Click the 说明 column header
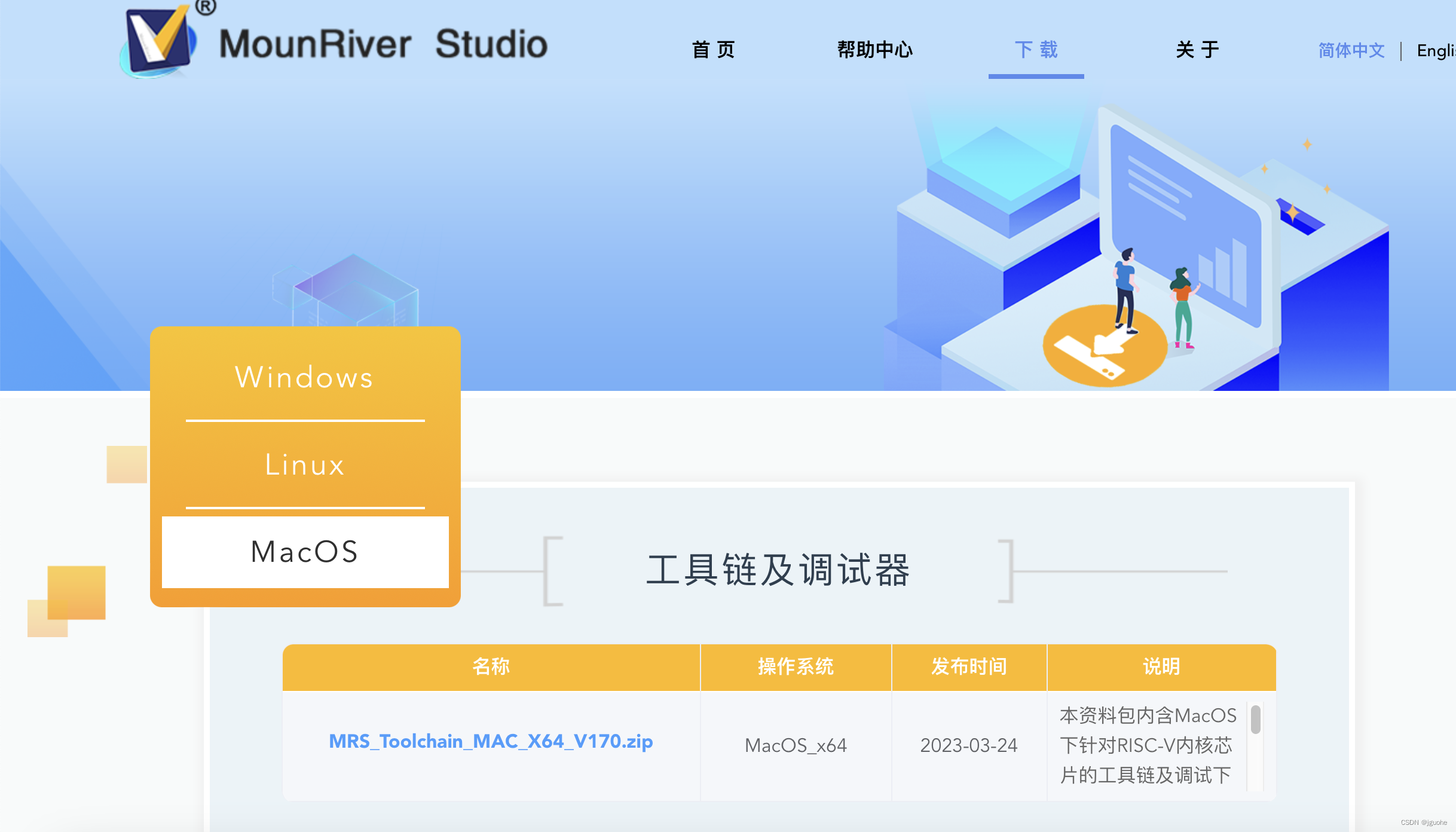This screenshot has width=1456, height=832. (x=1160, y=667)
